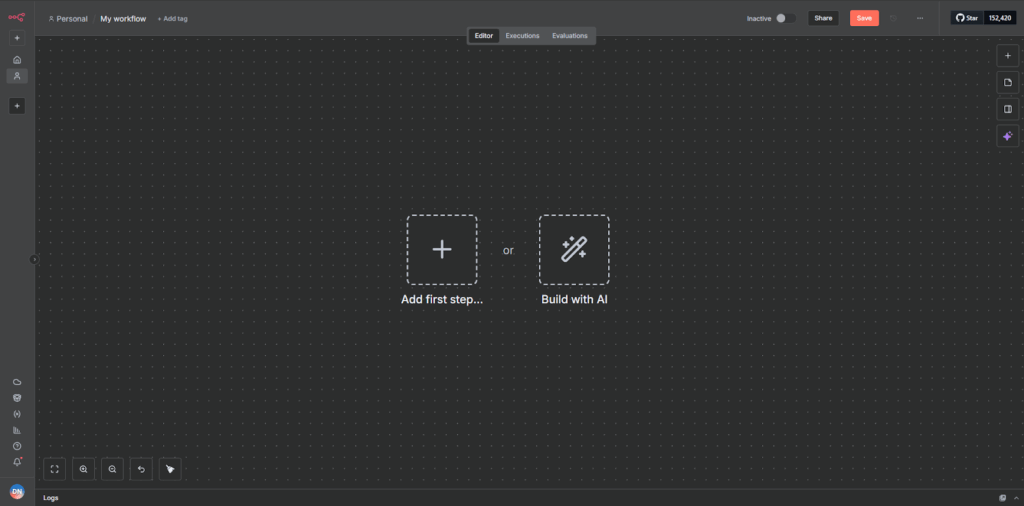Zoom out on the workflow canvas
Screen dimensions: 1024x506
[112, 468]
